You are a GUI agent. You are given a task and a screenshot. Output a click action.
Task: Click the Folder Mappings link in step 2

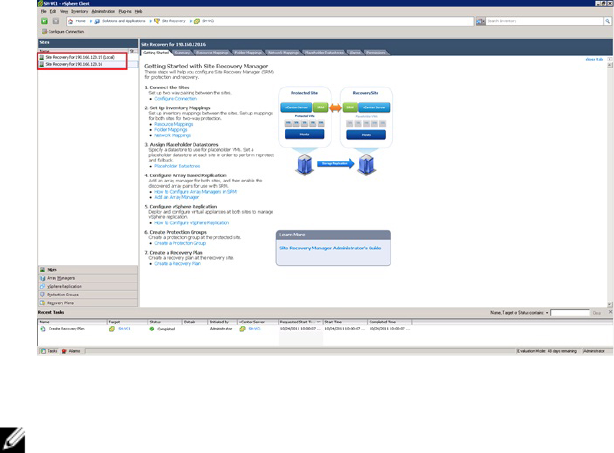[171, 130]
